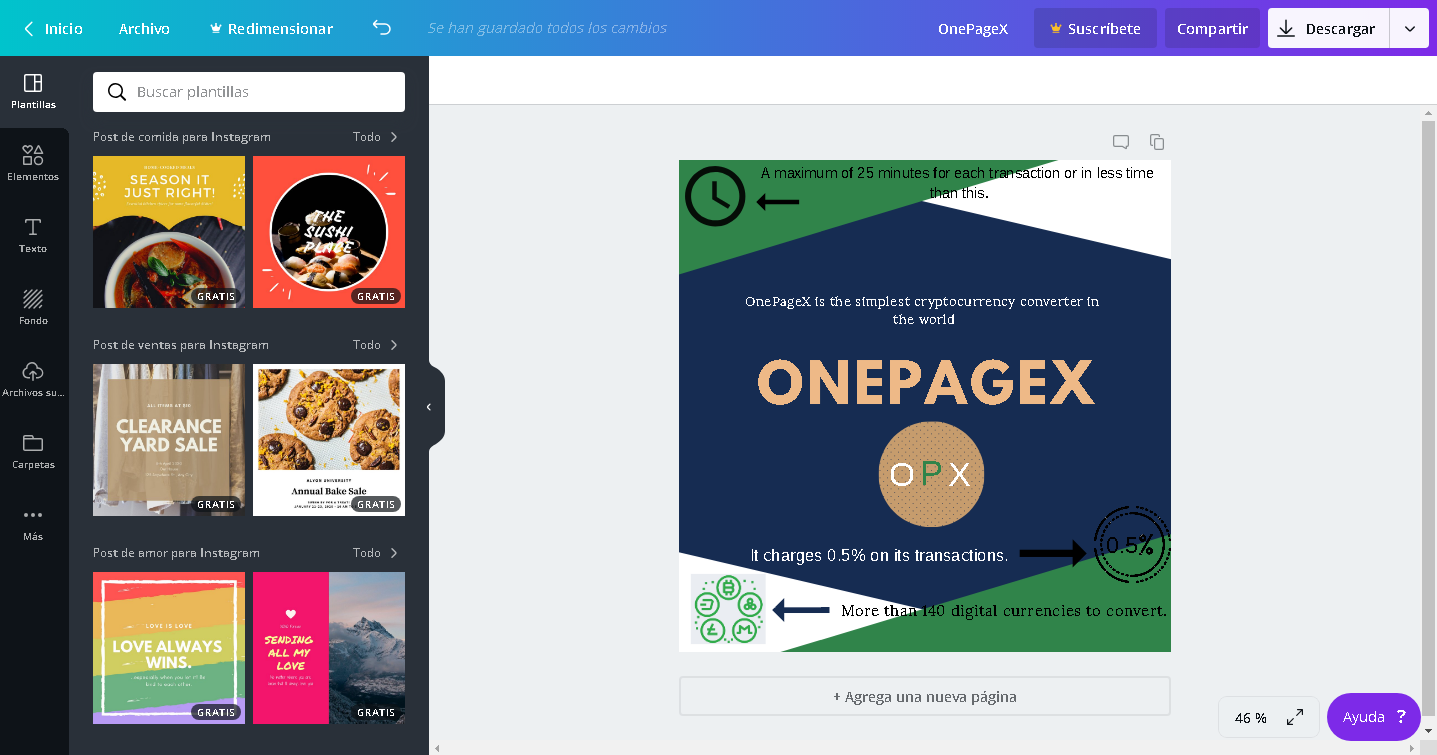This screenshot has width=1437, height=755.
Task: Expand all Post de amor para Instagram templates
Action: coord(376,553)
